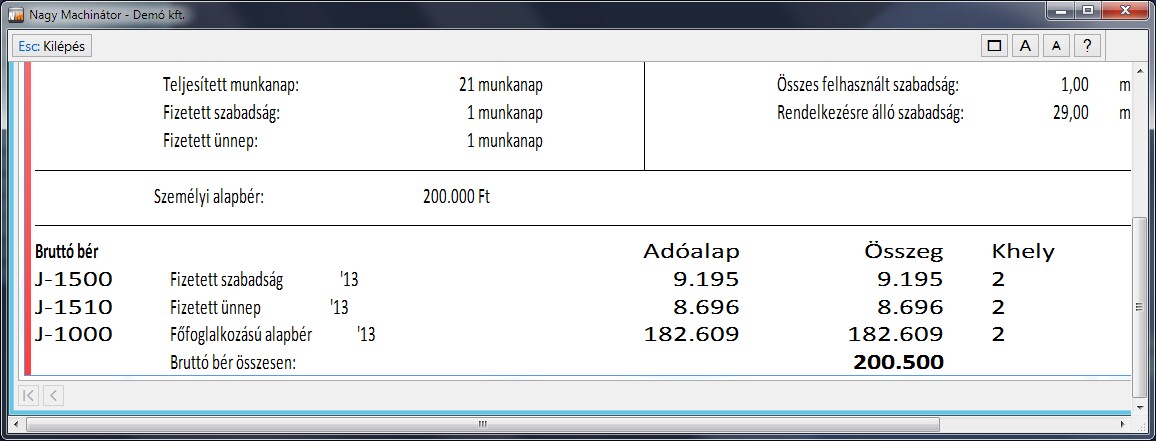Click the 200.000 Ft base salary value
The image size is (1156, 441).
pyautogui.click(x=456, y=198)
